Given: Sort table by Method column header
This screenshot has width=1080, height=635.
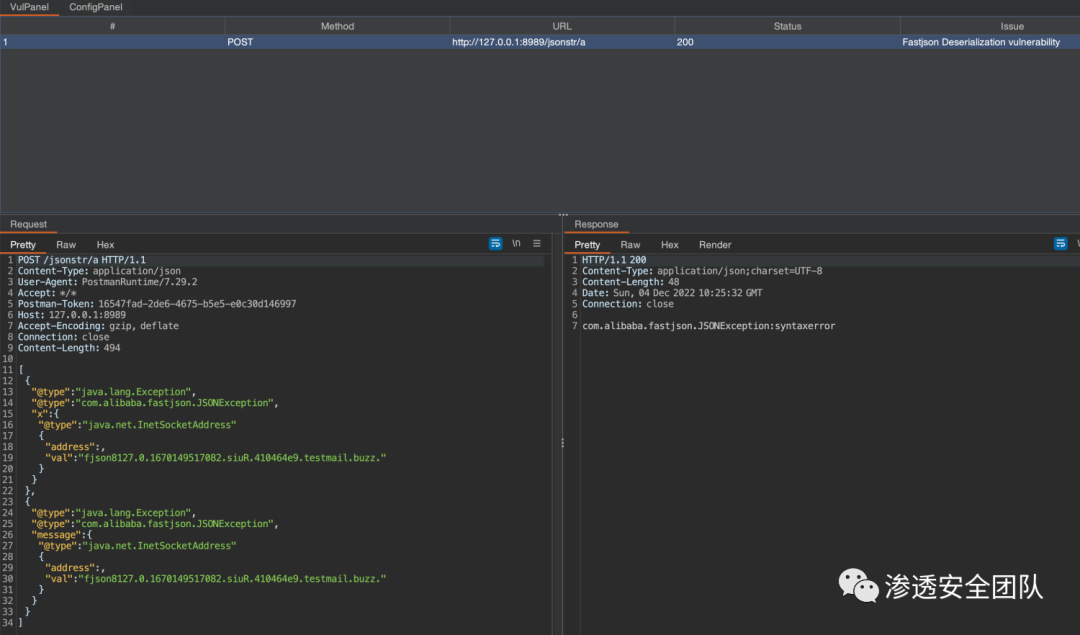Looking at the screenshot, I should tap(337, 26).
